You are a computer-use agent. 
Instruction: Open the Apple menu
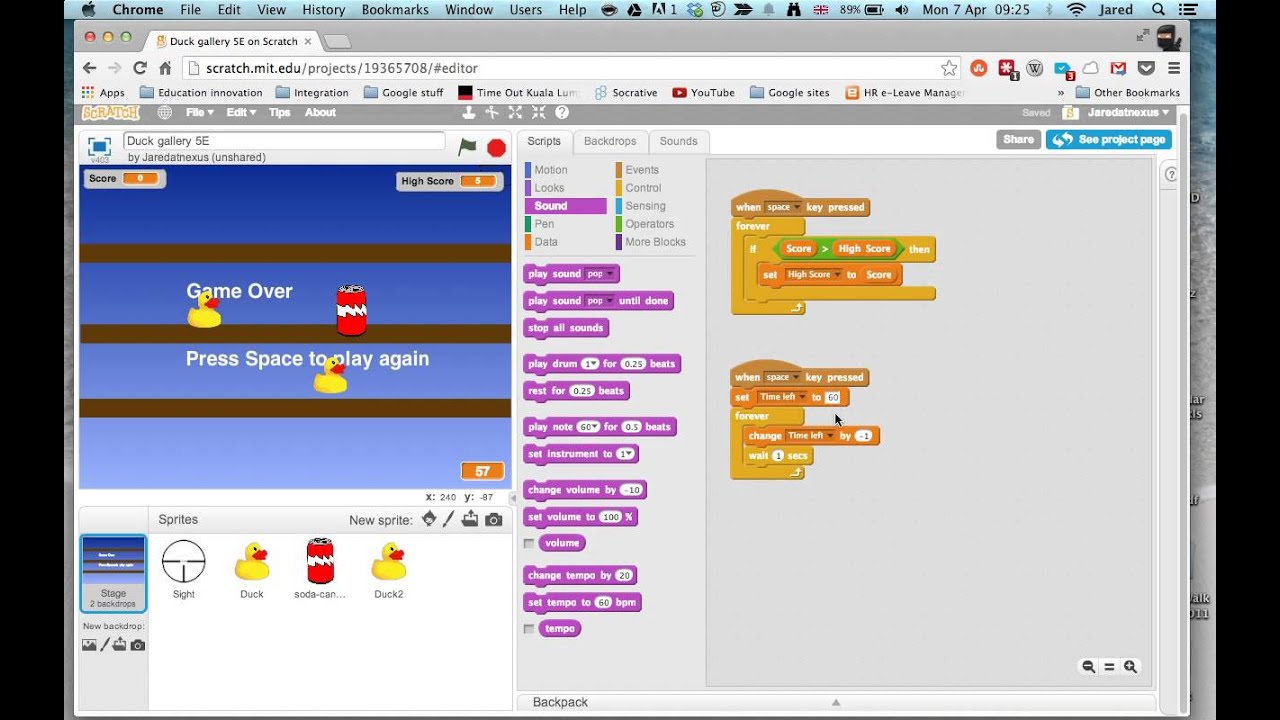pos(88,10)
